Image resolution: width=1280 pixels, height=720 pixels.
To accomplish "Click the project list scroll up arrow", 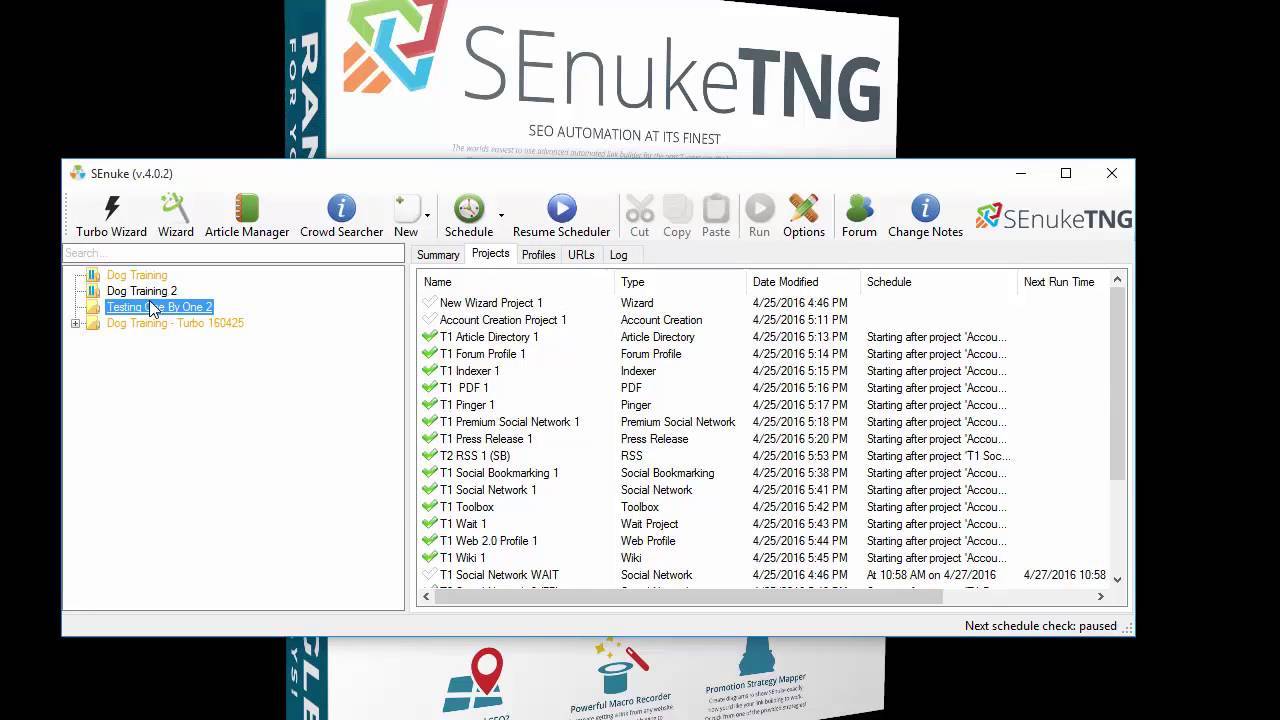I will click(x=1118, y=279).
